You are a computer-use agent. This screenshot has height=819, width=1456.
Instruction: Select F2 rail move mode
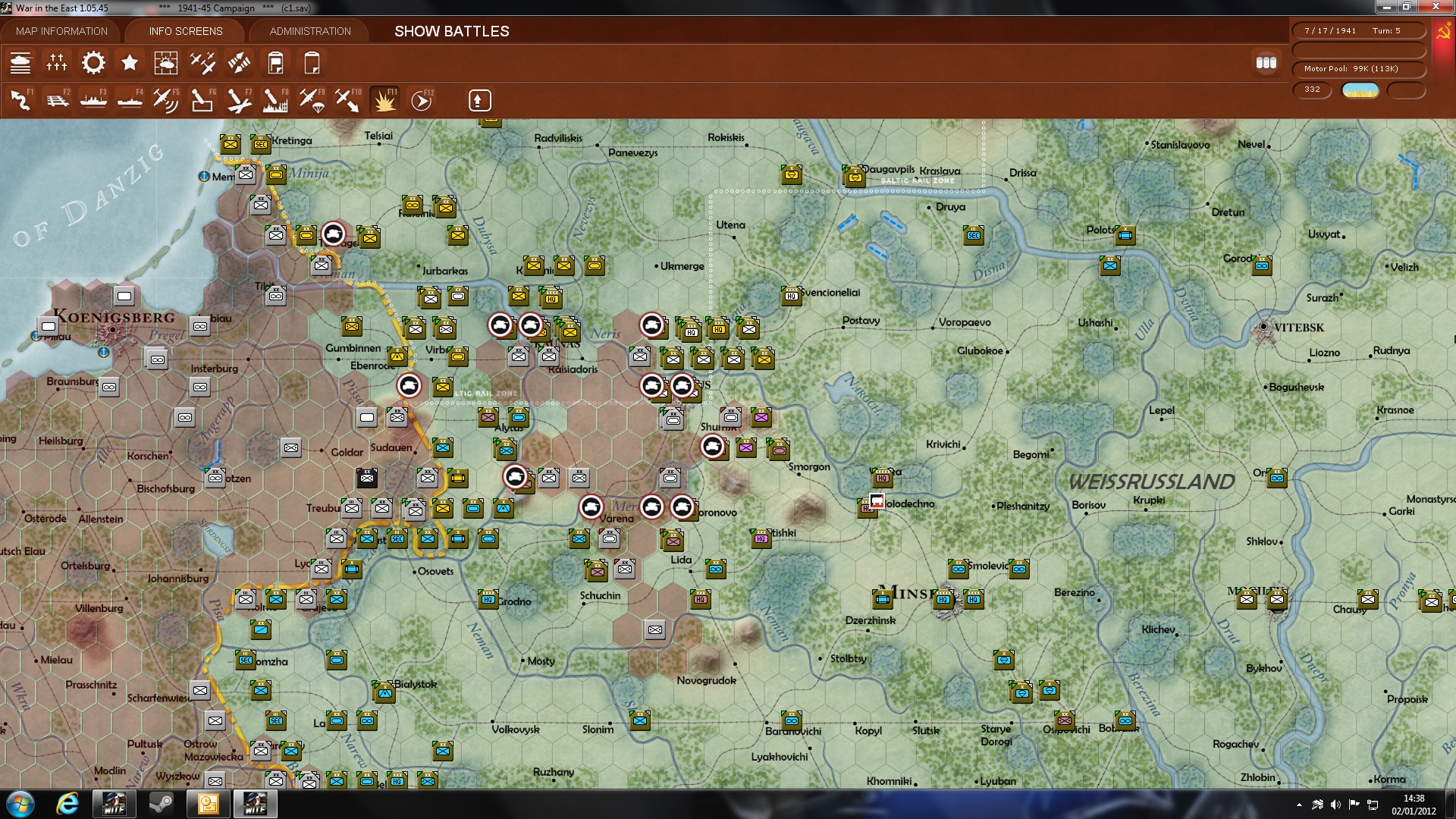point(57,100)
